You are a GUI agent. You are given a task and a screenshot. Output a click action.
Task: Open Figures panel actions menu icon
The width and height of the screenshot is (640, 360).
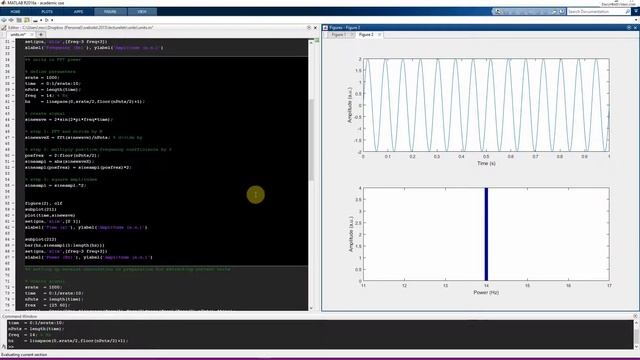pyautogui.click(x=629, y=27)
